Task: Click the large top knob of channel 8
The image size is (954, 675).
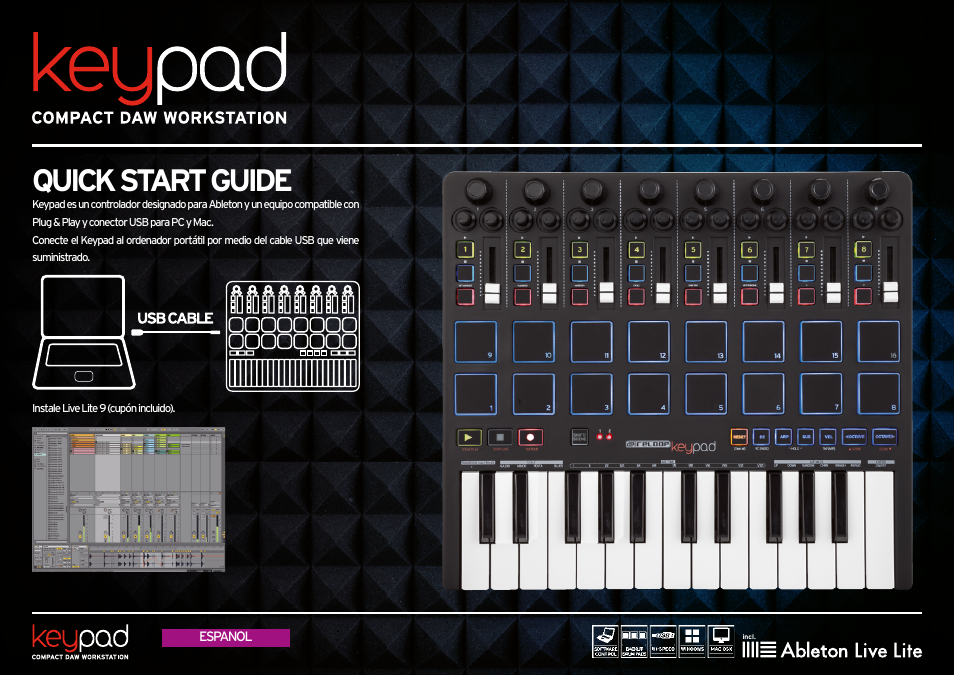Action: coord(877,190)
